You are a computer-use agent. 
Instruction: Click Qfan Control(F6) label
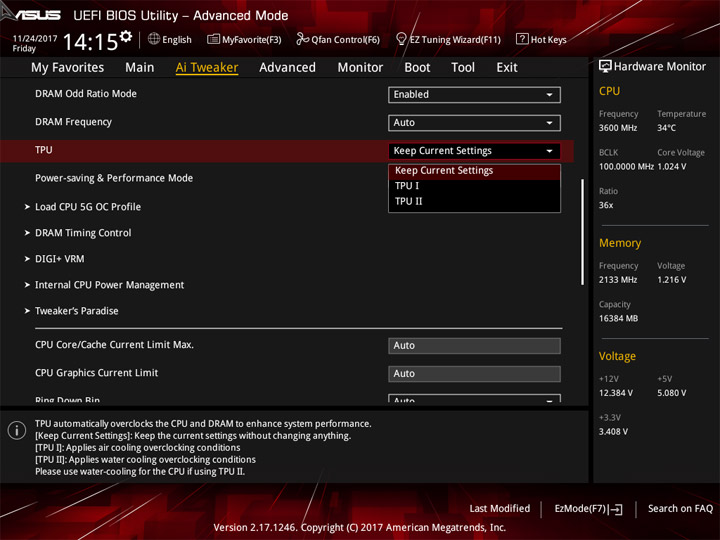coord(345,40)
